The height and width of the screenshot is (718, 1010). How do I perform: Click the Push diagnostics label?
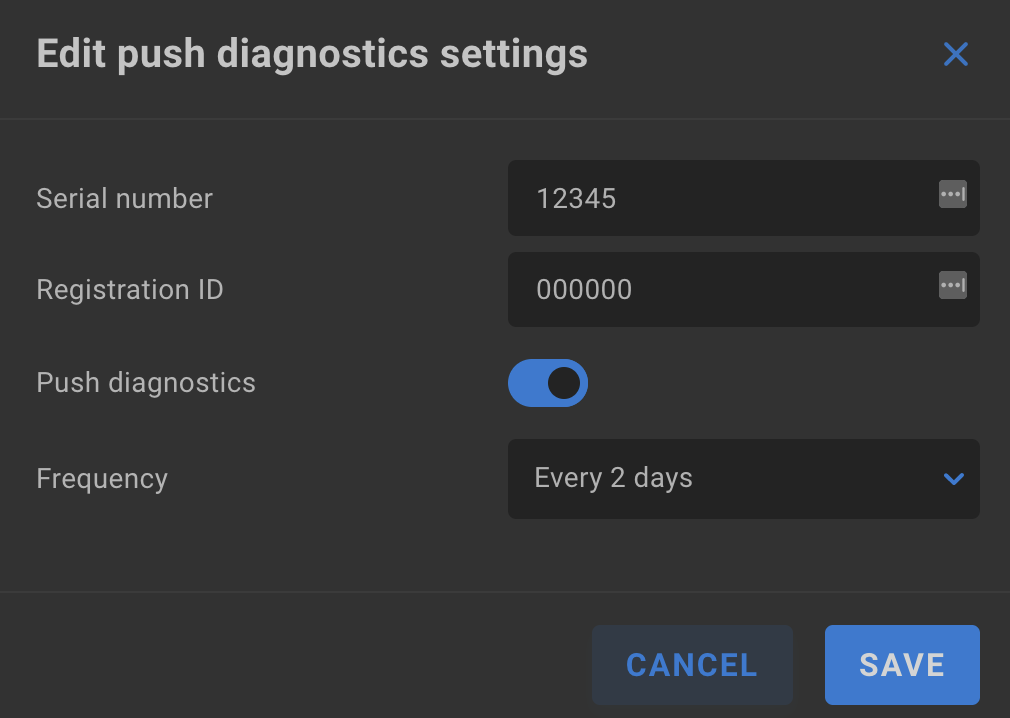[x=146, y=383]
